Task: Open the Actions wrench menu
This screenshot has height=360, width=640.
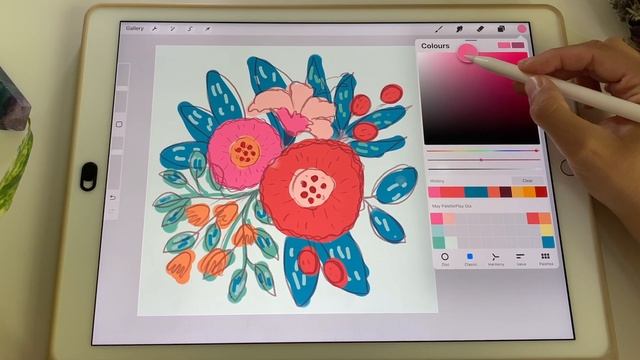Action: pos(155,29)
